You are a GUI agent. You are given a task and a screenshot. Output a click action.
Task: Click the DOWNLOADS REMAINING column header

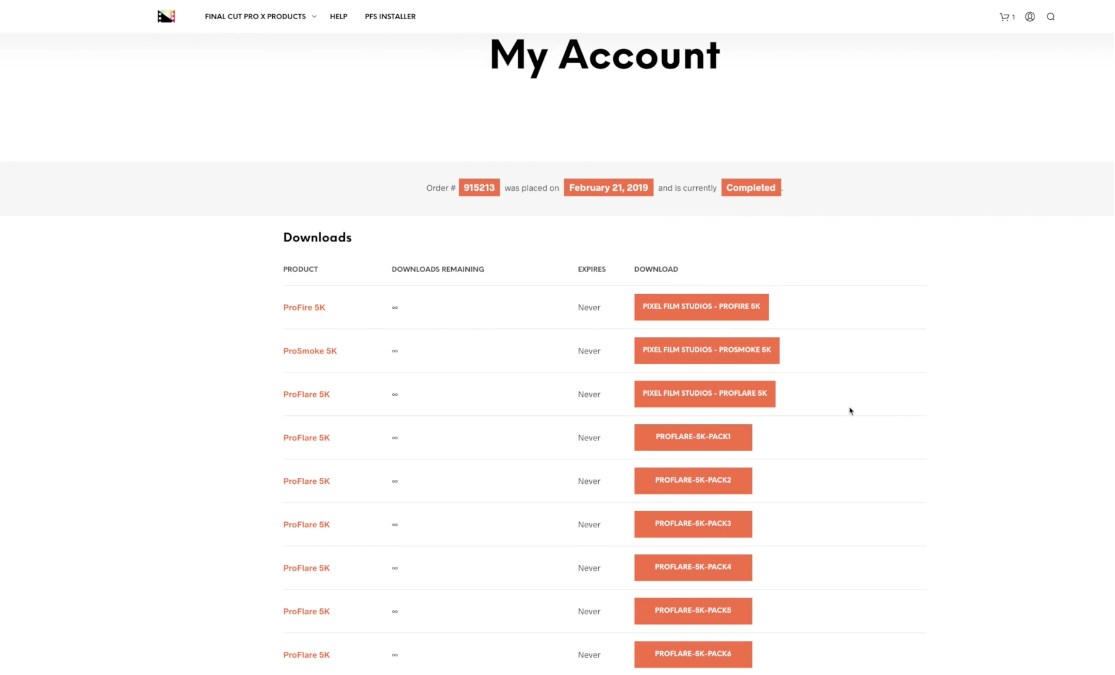[437, 269]
